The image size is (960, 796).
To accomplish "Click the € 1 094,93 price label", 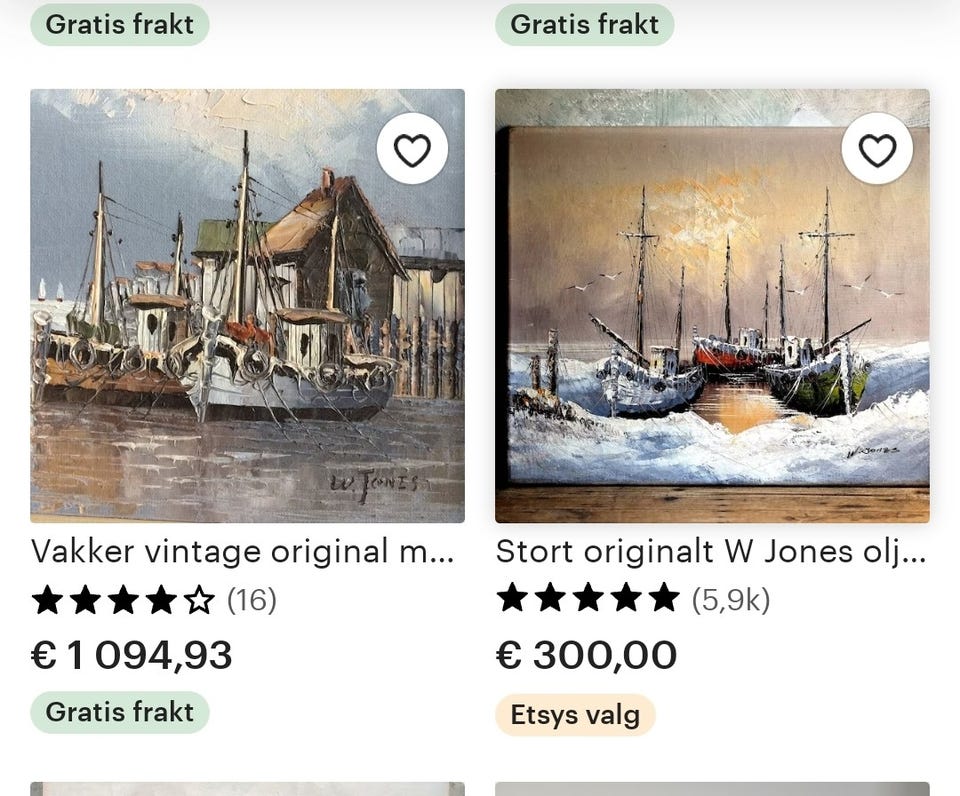I will tap(132, 655).
